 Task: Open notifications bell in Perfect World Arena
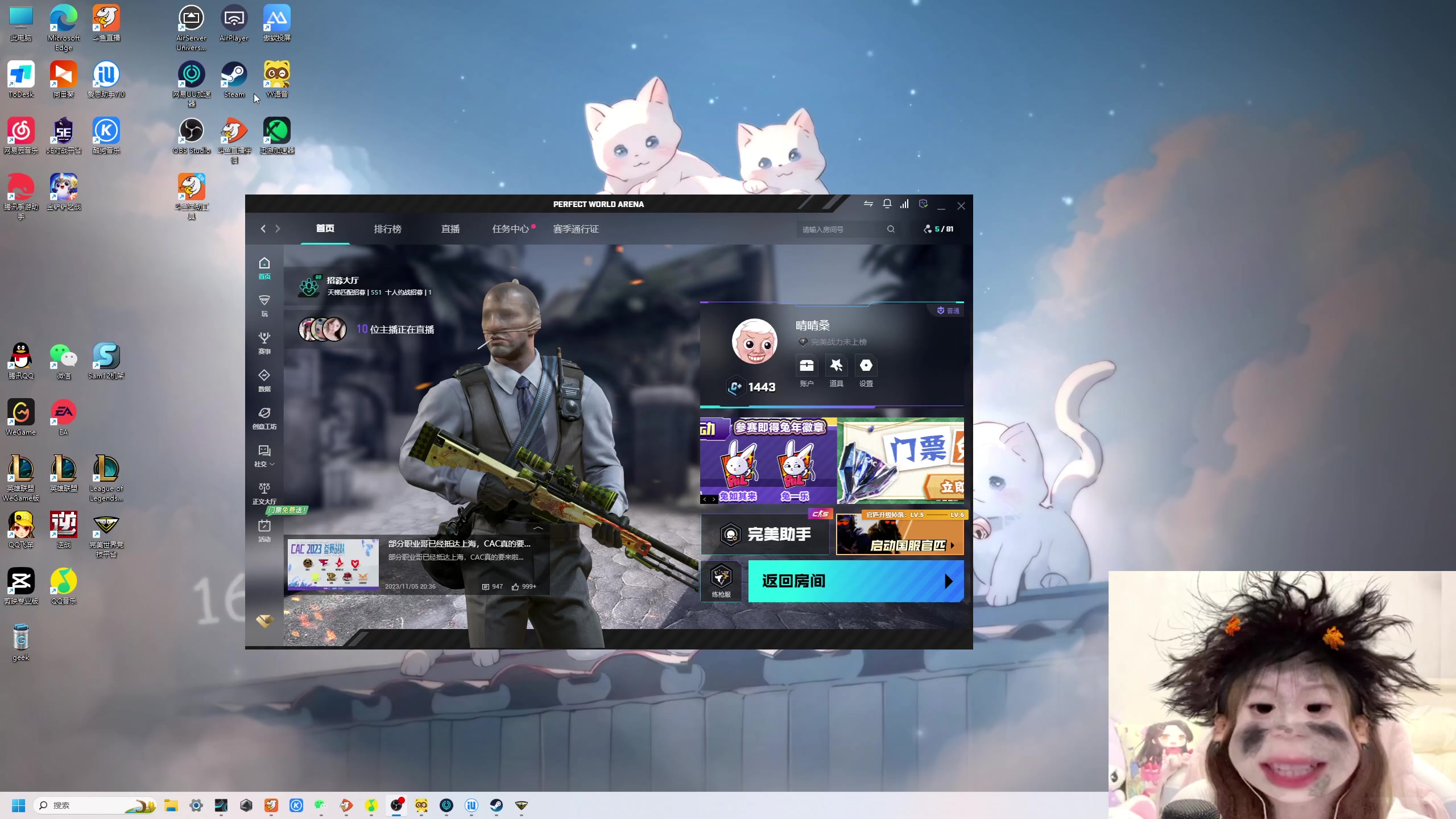[887, 204]
